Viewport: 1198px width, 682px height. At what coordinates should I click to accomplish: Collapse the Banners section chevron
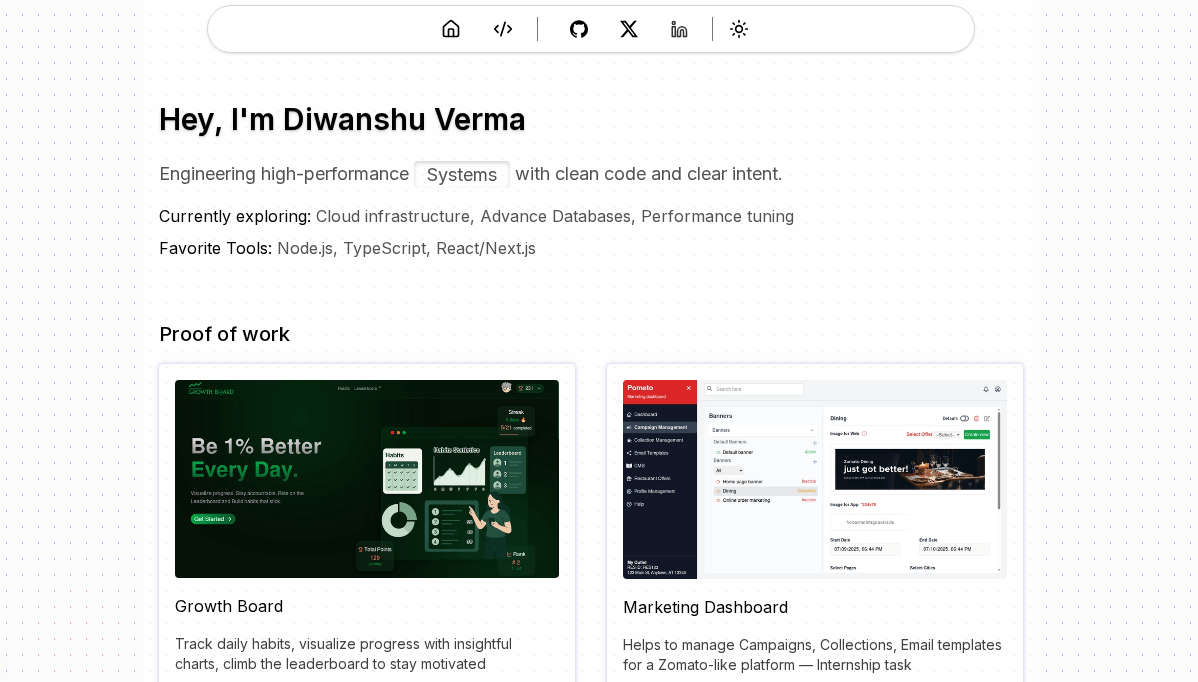click(812, 430)
